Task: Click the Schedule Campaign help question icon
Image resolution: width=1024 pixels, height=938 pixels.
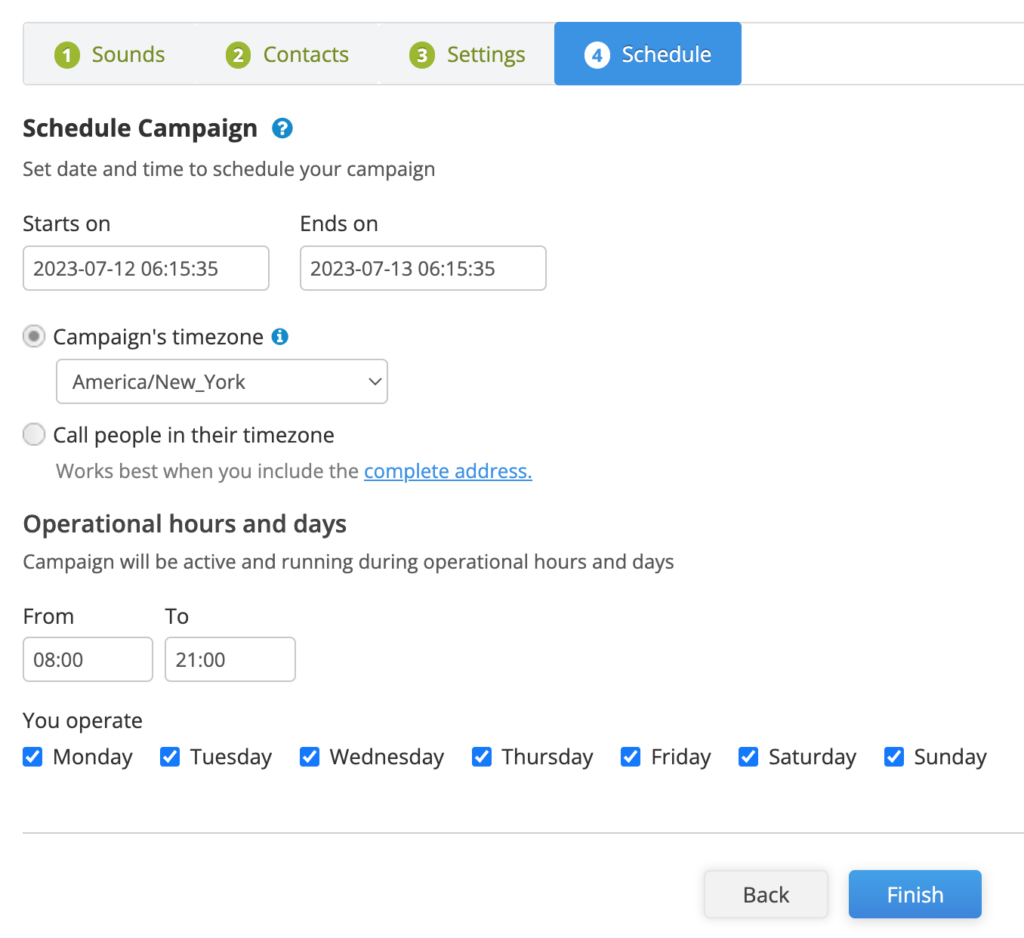Action: click(282, 129)
